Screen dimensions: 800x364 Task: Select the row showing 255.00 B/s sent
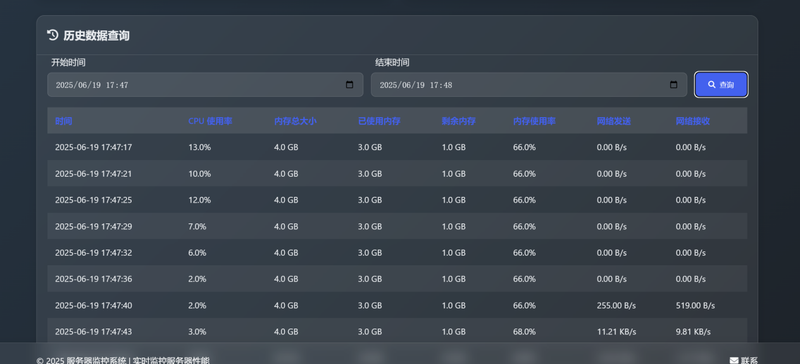pyautogui.click(x=397, y=305)
